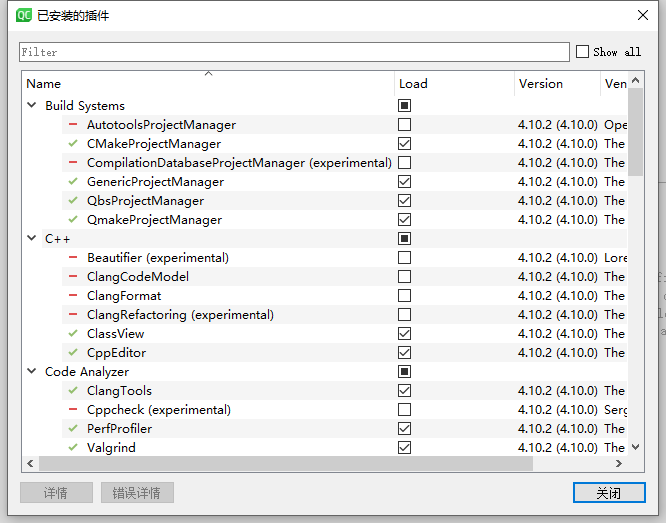The height and width of the screenshot is (523, 666).
Task: Click horizontal scrollbar right arrow
Action: pos(619,464)
